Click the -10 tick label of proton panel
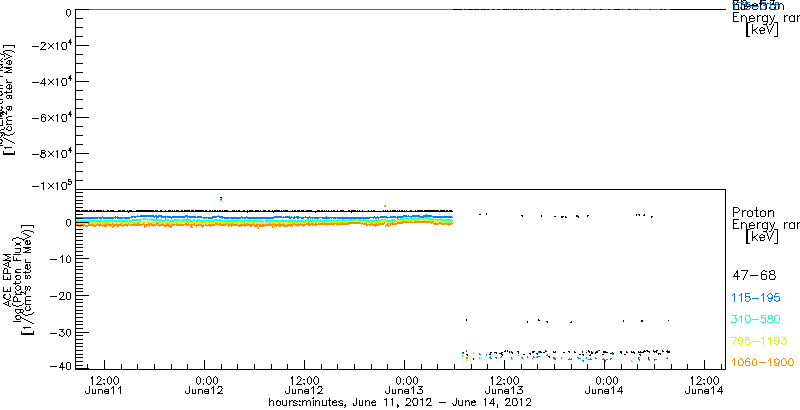The image size is (800, 410). [59, 259]
